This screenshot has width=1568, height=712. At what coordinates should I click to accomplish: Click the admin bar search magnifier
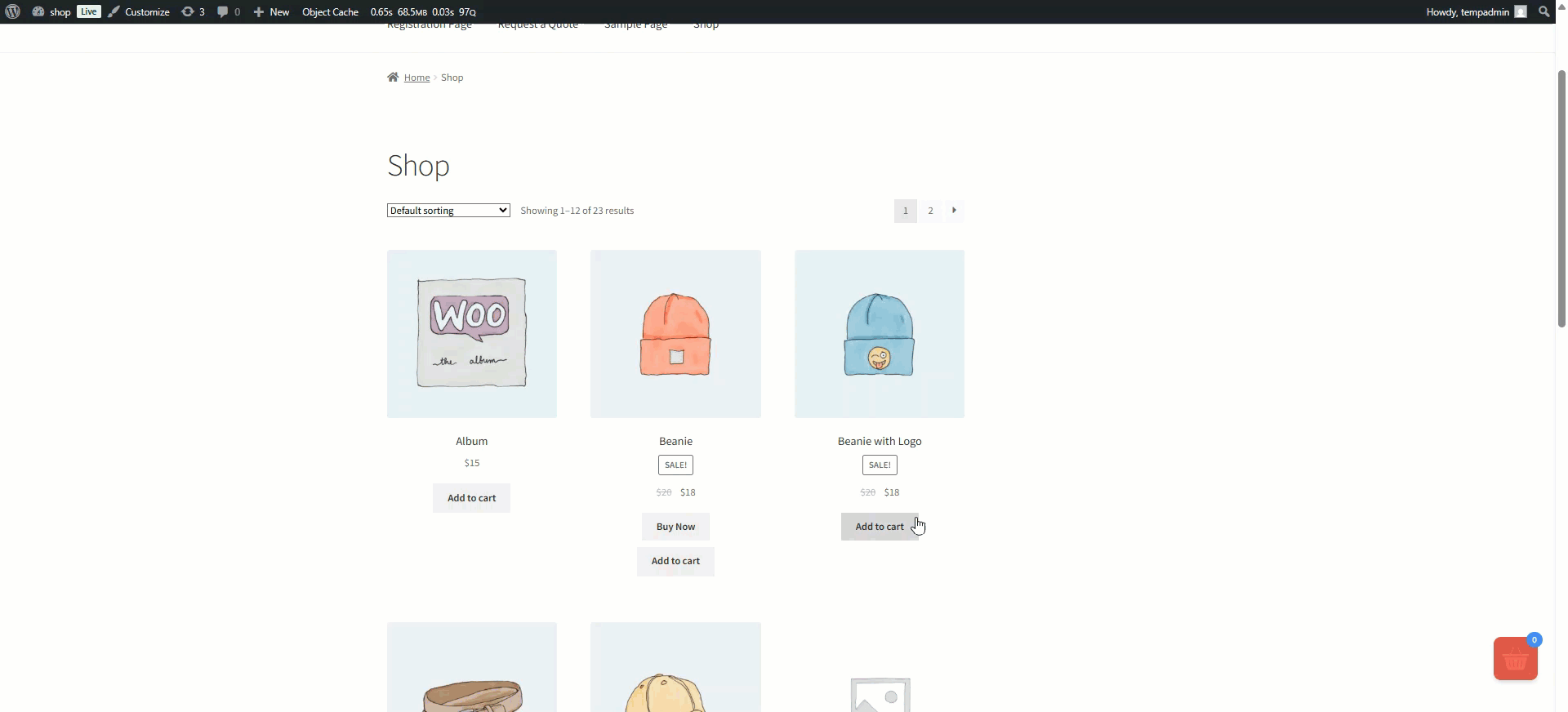pyautogui.click(x=1543, y=11)
